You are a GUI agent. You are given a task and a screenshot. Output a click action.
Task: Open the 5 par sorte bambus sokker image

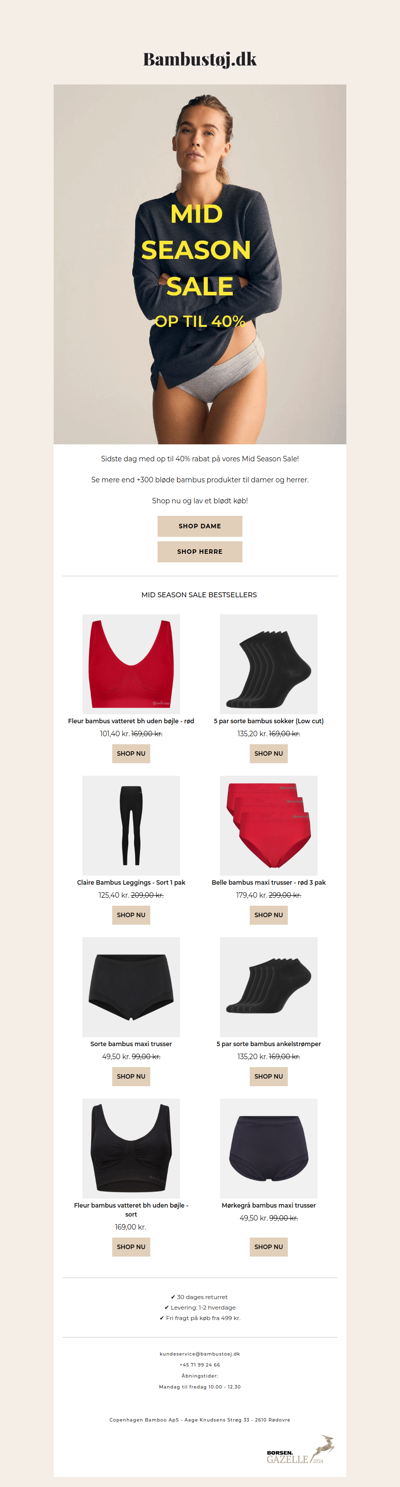tap(269, 663)
